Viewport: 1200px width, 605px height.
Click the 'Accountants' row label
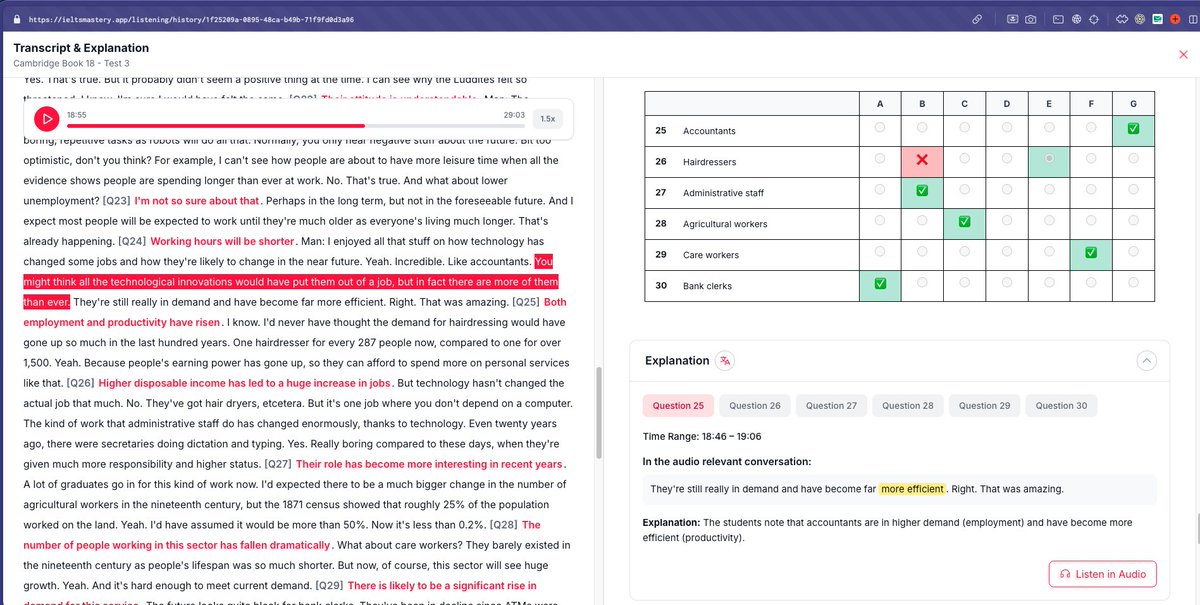point(709,131)
